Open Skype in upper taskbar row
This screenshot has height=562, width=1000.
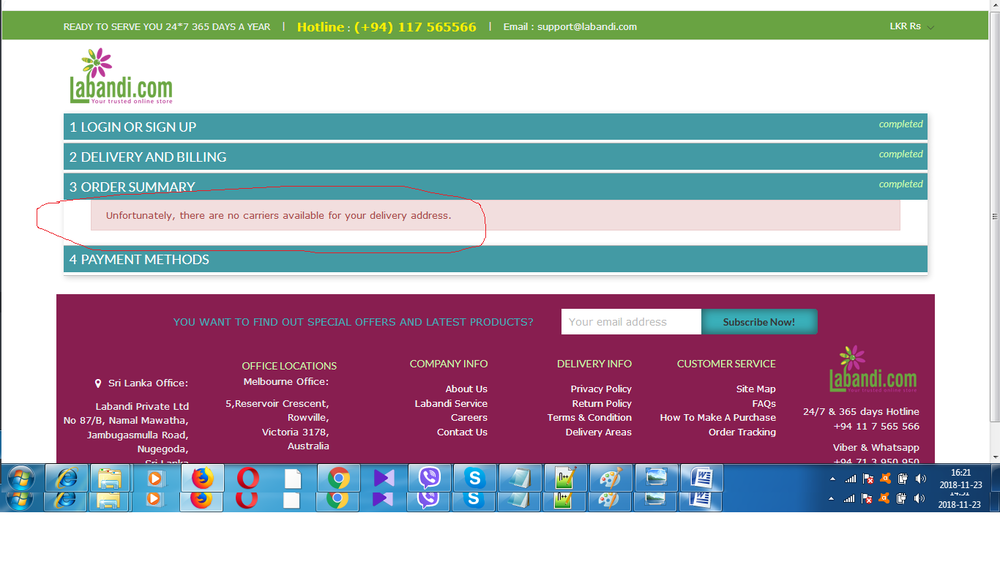pyautogui.click(x=474, y=478)
